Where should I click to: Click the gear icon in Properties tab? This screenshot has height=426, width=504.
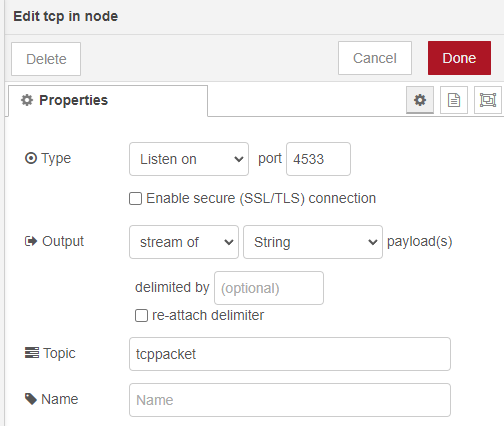tap(27, 100)
